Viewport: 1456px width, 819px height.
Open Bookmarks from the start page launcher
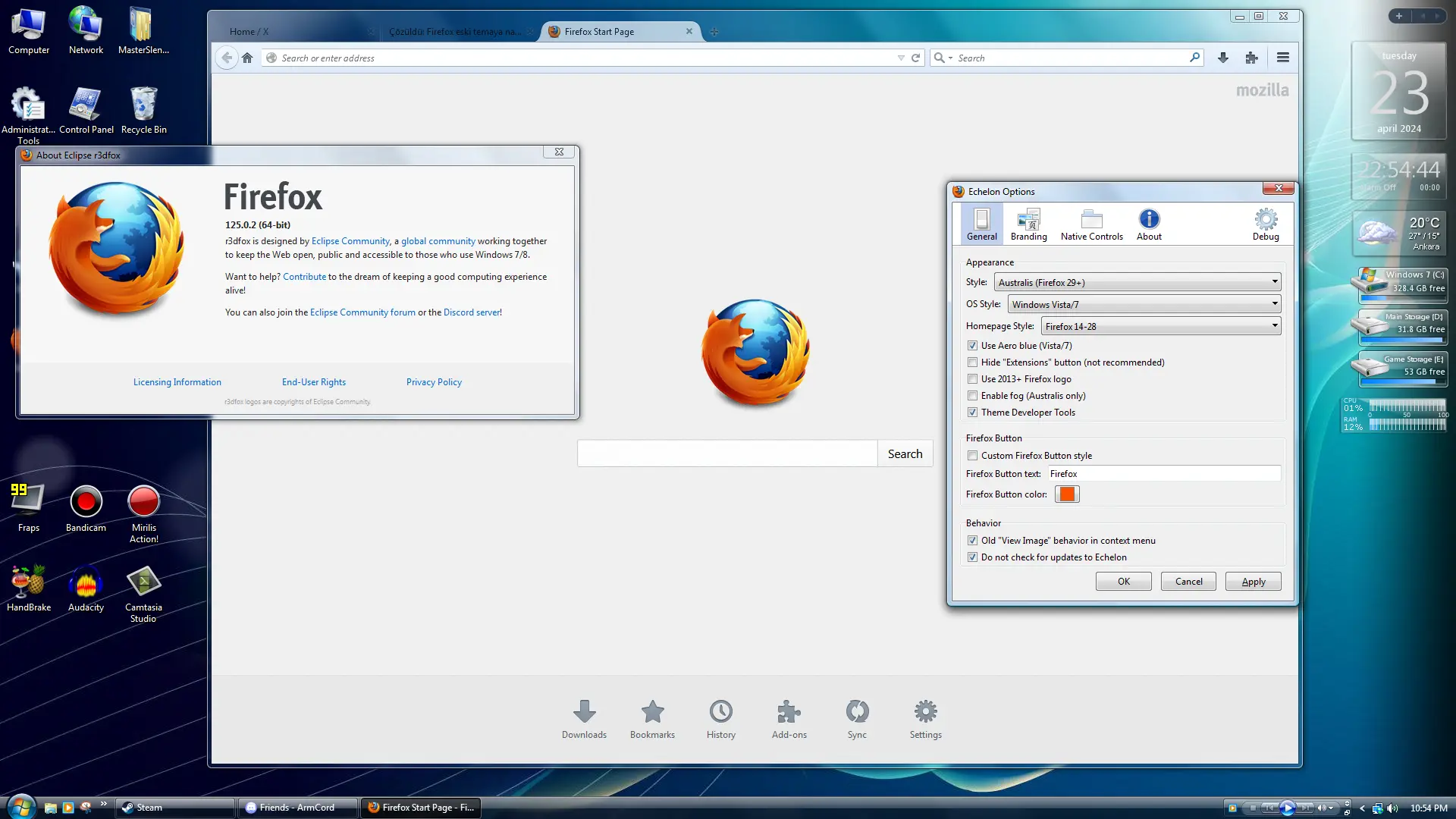tap(652, 719)
